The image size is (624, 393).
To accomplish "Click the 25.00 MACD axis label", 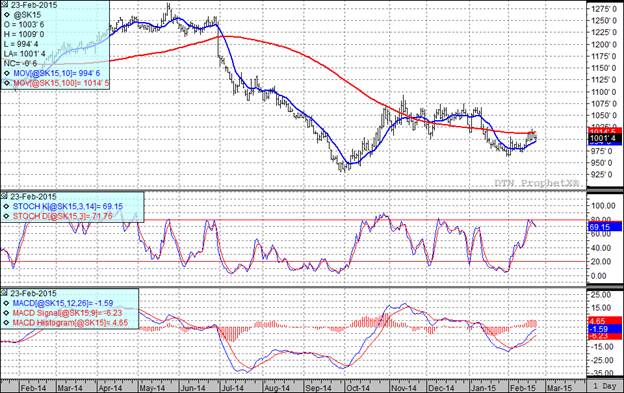I will coord(602,295).
